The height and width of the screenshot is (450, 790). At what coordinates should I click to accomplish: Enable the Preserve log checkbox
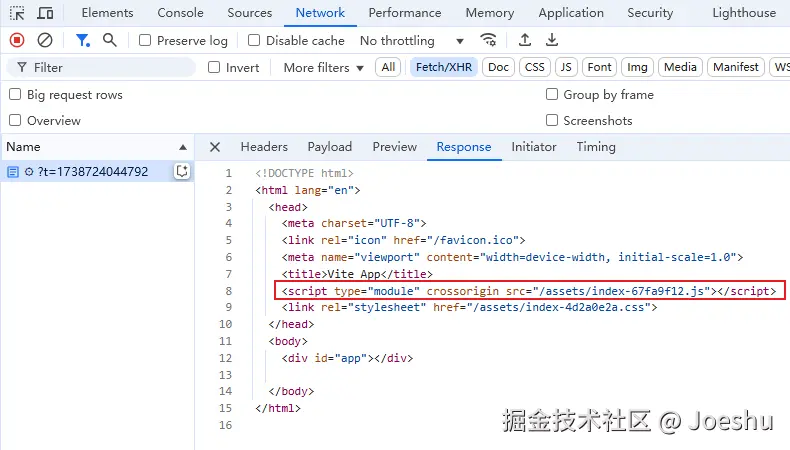(x=146, y=41)
